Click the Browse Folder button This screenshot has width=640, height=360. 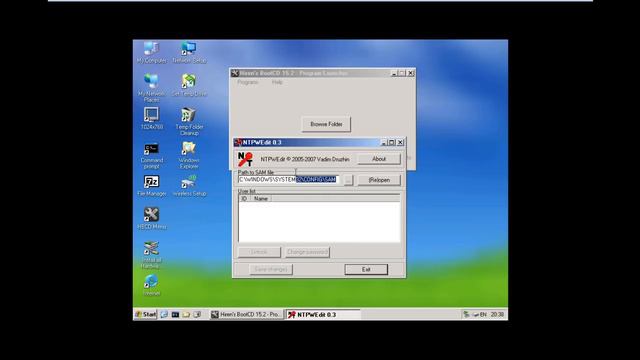coord(326,124)
